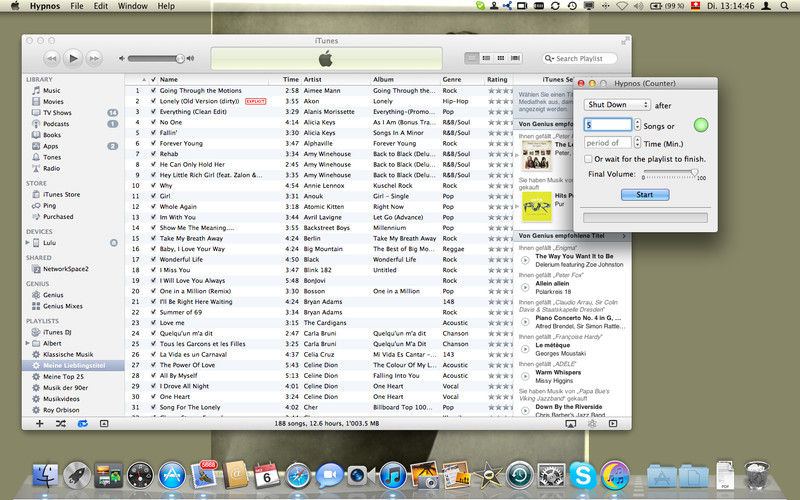Uncheck the song Forever Young
The image size is (800, 500).
click(153, 143)
